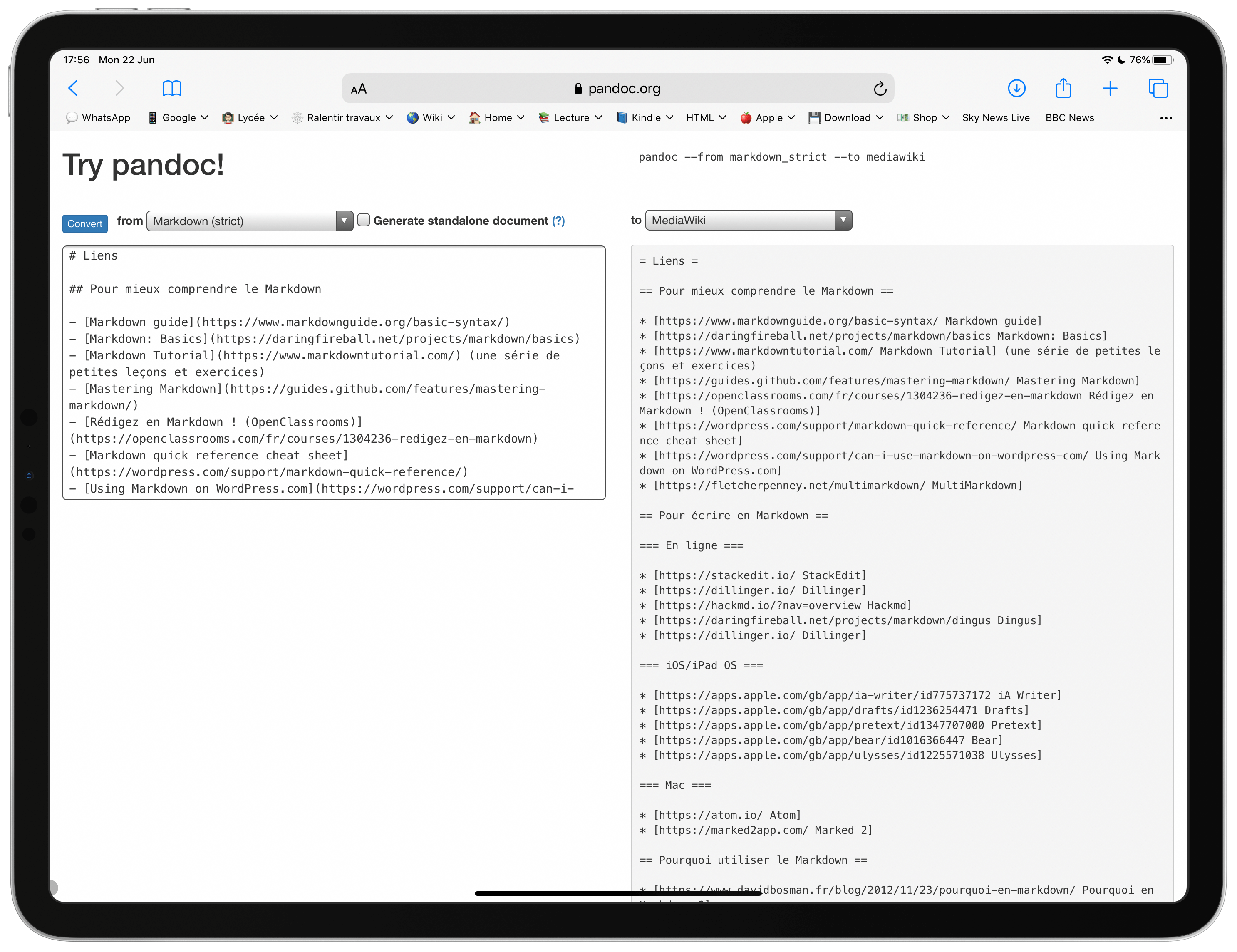Click the Wi-Fi icon in status bar
The height and width of the screenshot is (952, 1237).
[1107, 60]
